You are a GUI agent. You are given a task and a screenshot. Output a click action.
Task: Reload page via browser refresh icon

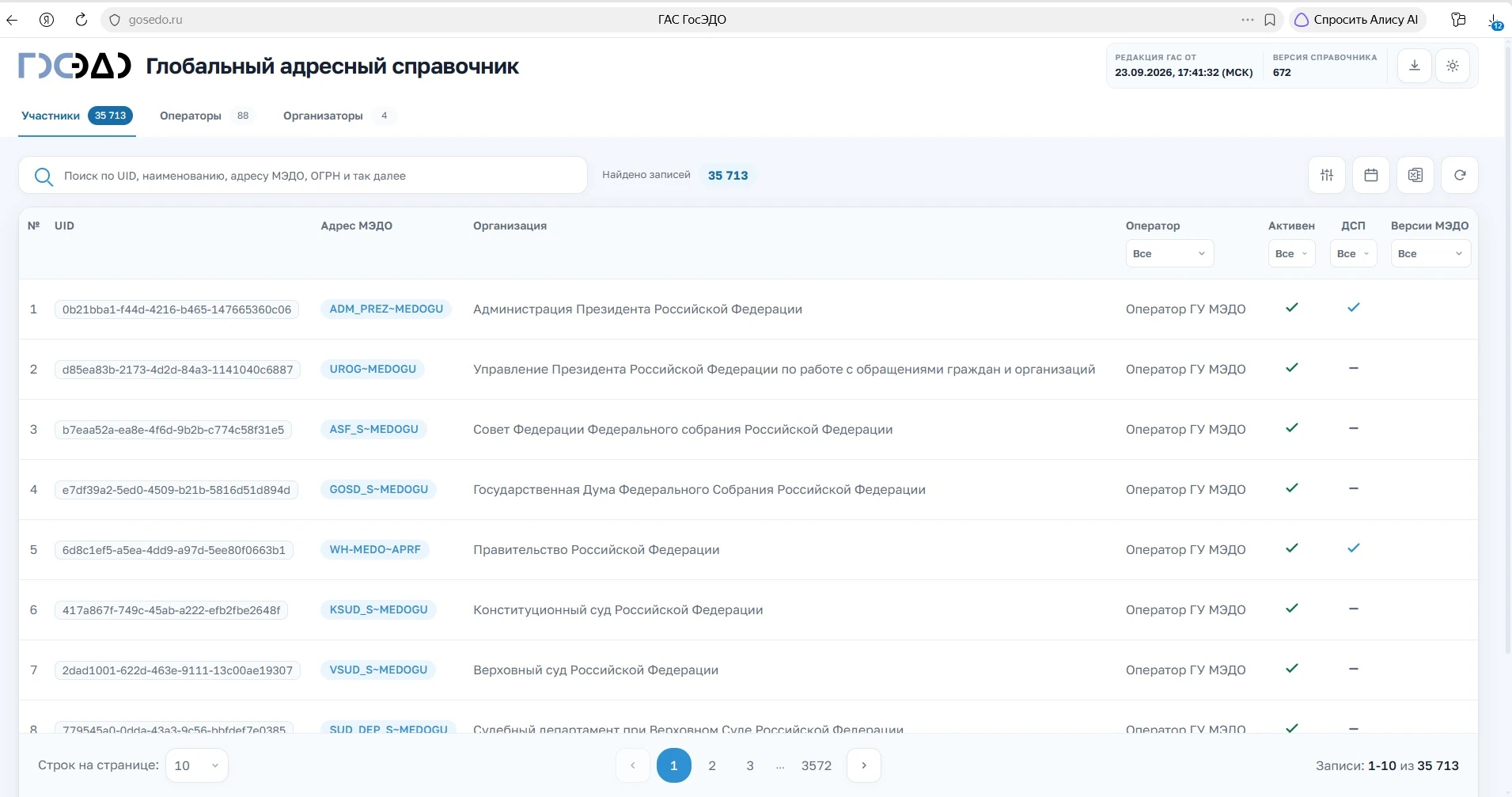[81, 20]
